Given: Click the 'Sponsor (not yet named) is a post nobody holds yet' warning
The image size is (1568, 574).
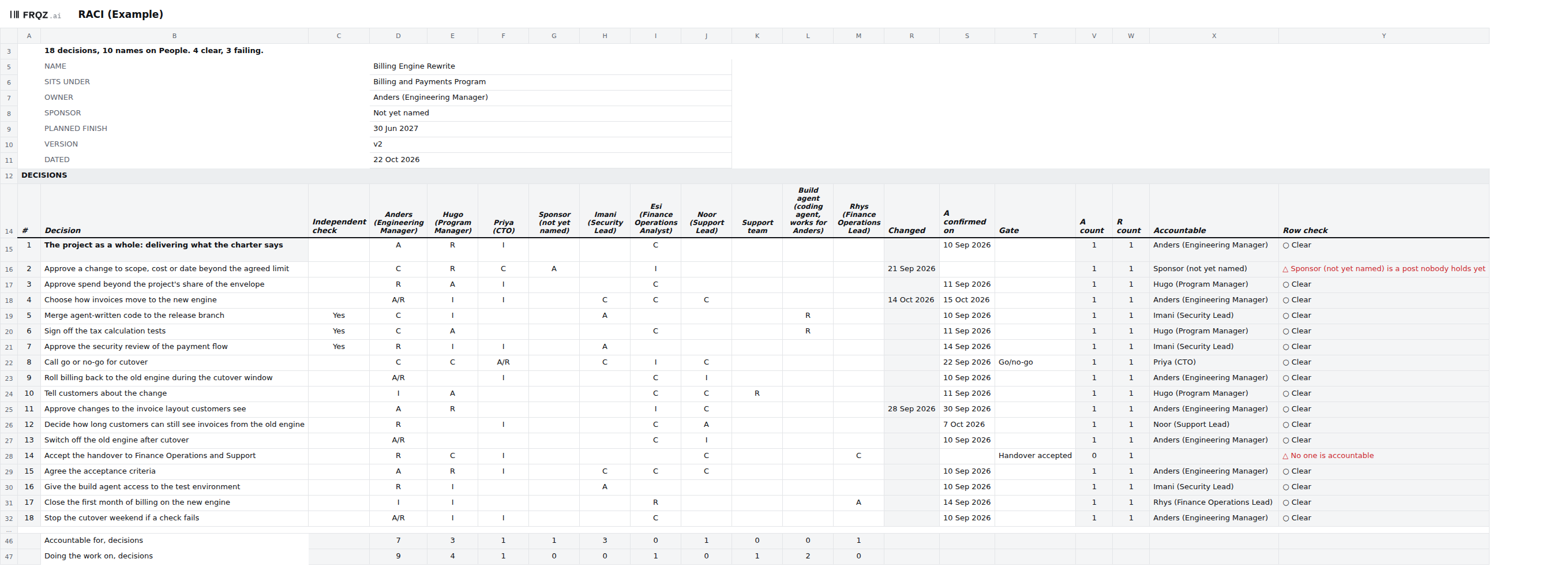Looking at the screenshot, I should [x=1383, y=269].
